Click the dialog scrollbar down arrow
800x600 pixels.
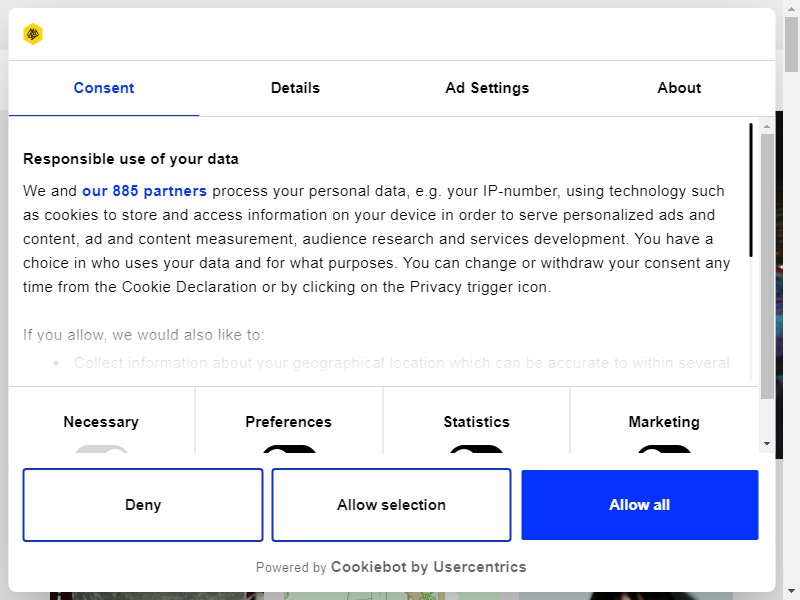pos(766,443)
